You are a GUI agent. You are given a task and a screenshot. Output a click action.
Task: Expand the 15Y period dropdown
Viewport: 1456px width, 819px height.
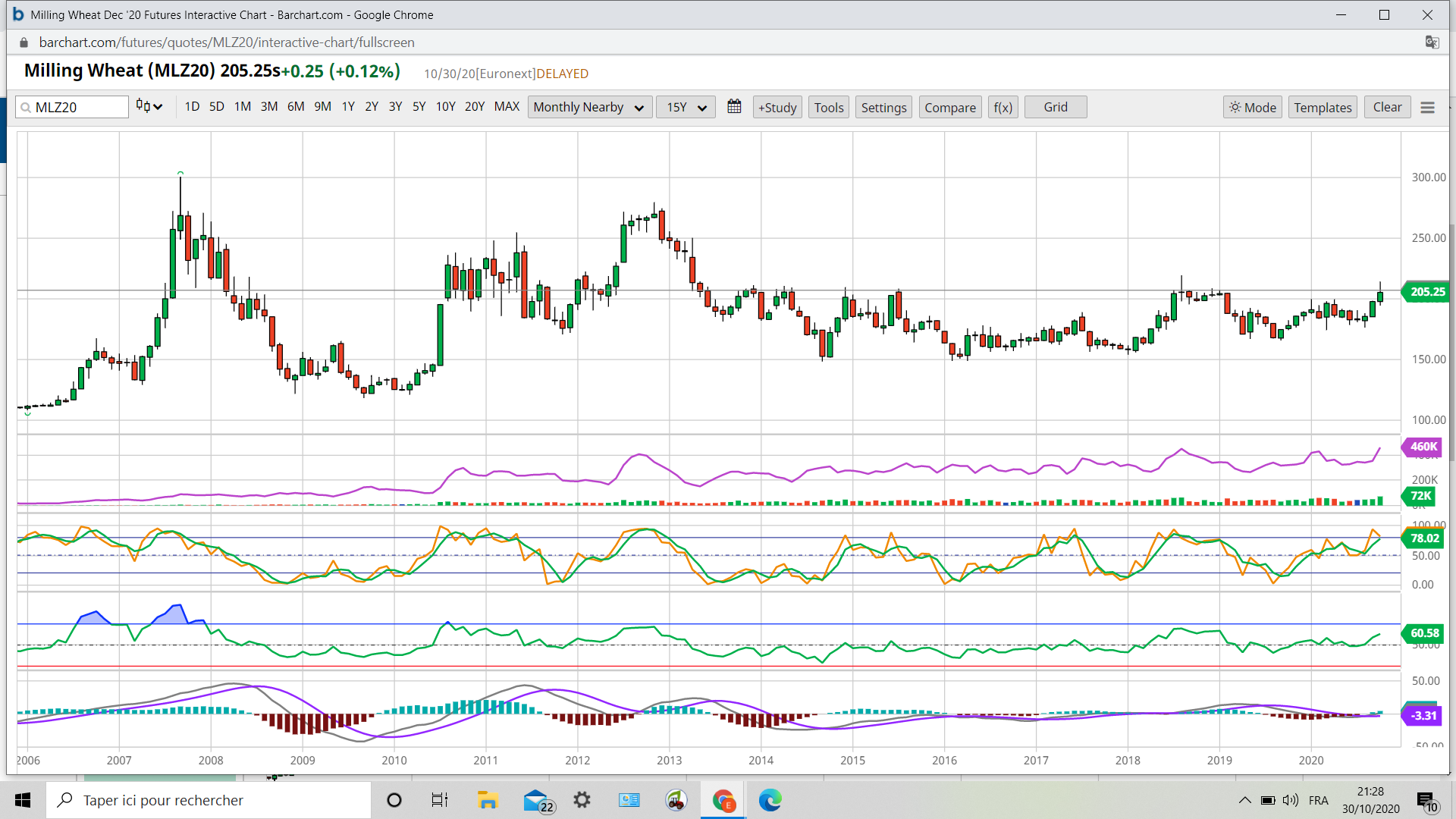coord(686,108)
